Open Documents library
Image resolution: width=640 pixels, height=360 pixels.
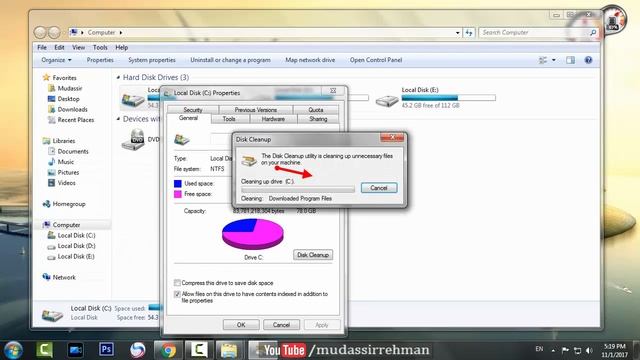73,151
